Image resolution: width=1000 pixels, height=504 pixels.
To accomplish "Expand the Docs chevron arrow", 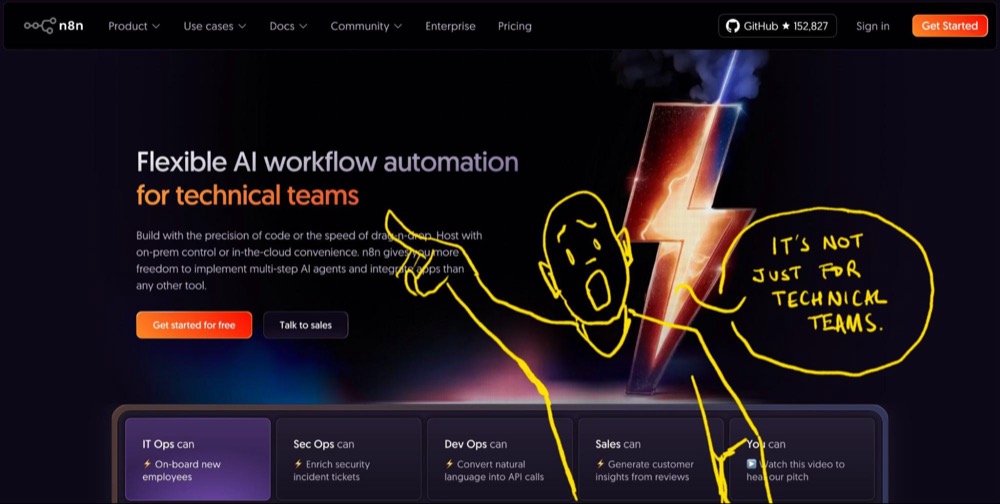I will pyautogui.click(x=304, y=26).
